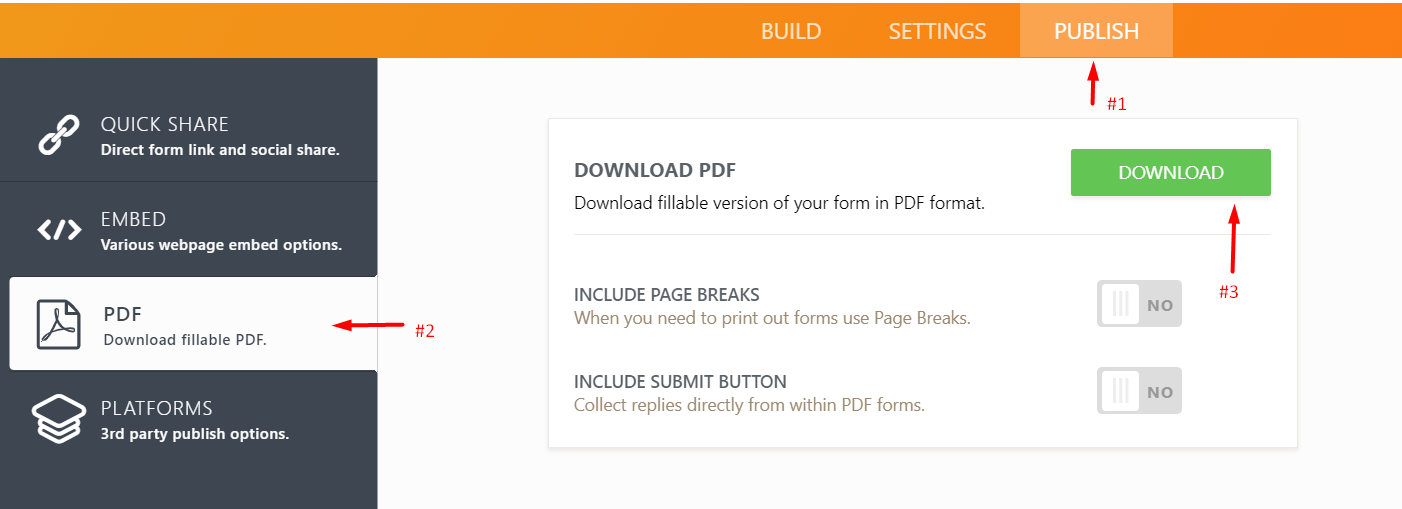The height and width of the screenshot is (509, 1402).
Task: Click the Quick Share chain link icon
Action: click(59, 136)
